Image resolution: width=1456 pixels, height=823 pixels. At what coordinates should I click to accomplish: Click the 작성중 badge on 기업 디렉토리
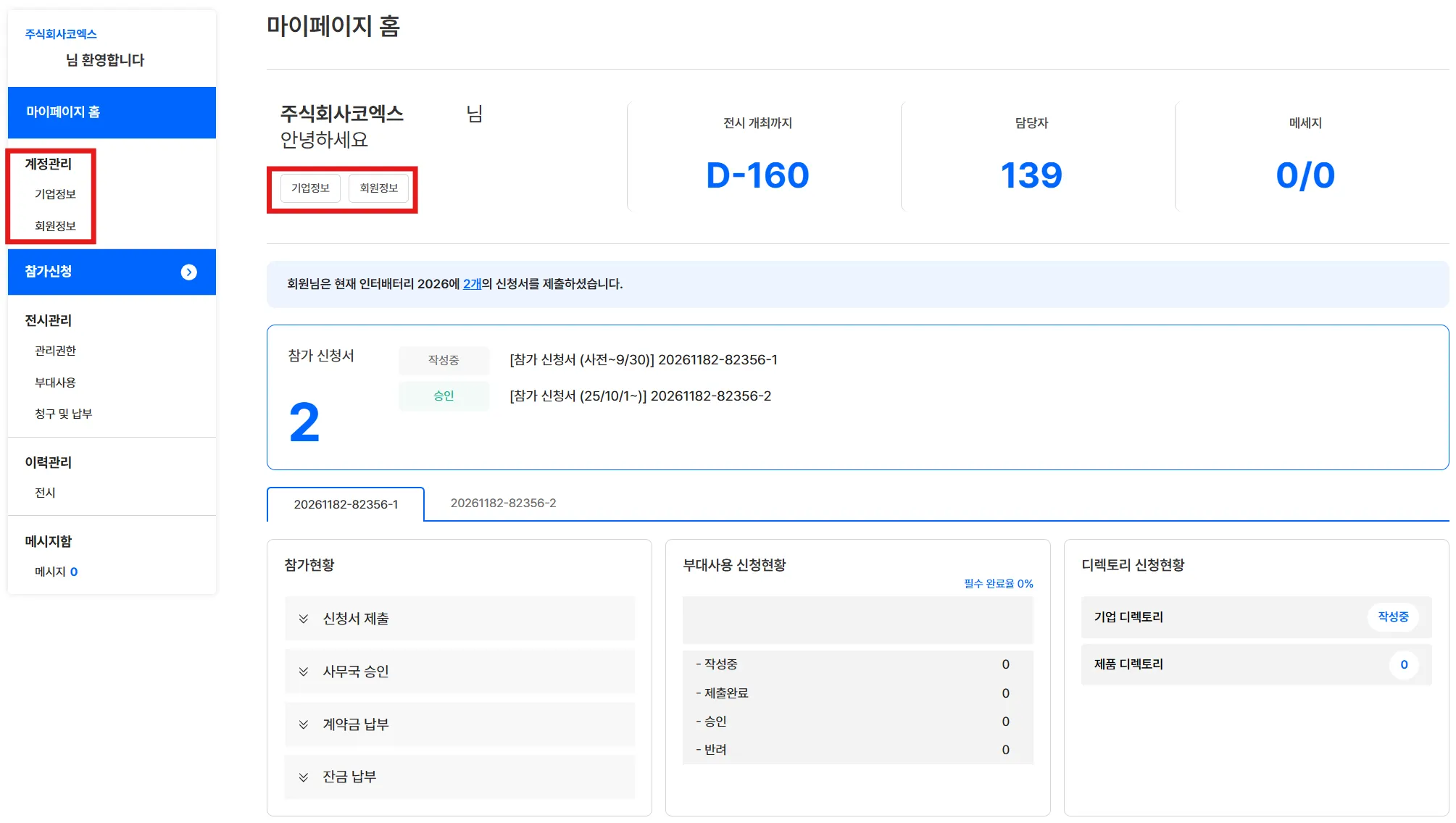(1392, 617)
